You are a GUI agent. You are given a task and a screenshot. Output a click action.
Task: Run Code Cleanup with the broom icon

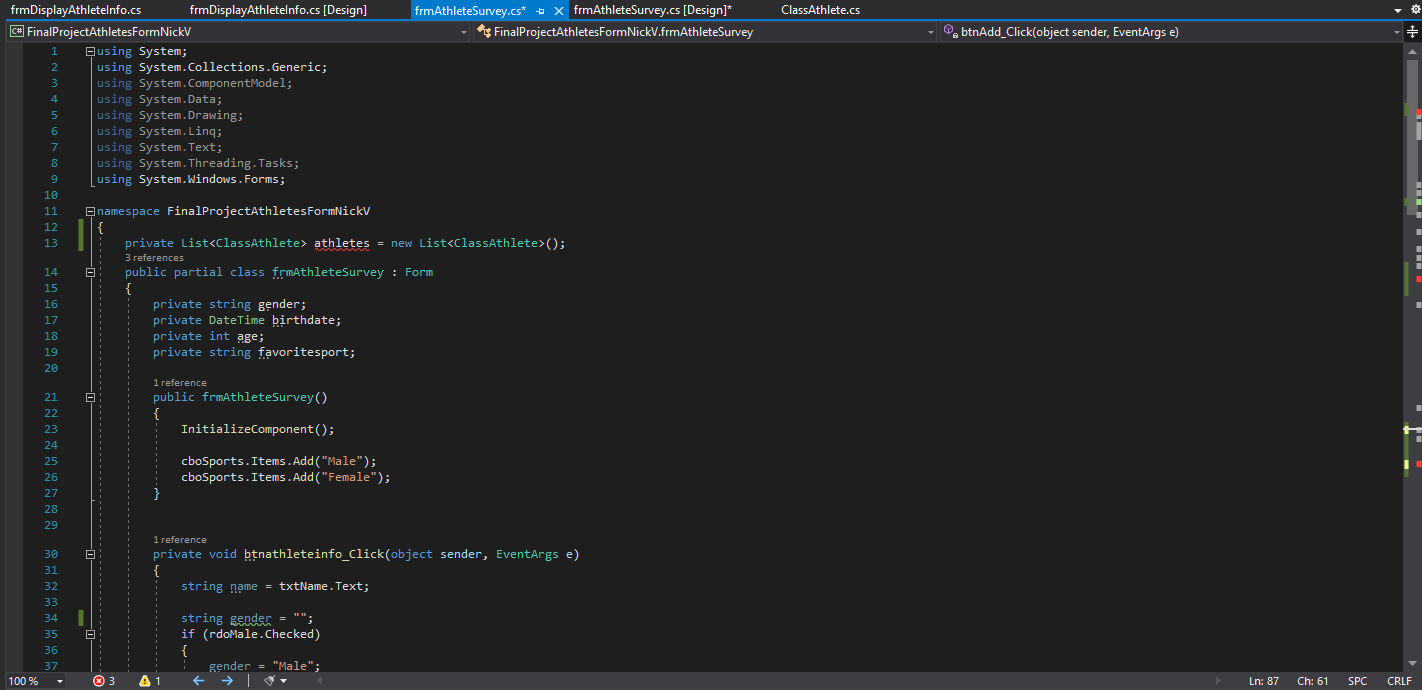point(268,680)
